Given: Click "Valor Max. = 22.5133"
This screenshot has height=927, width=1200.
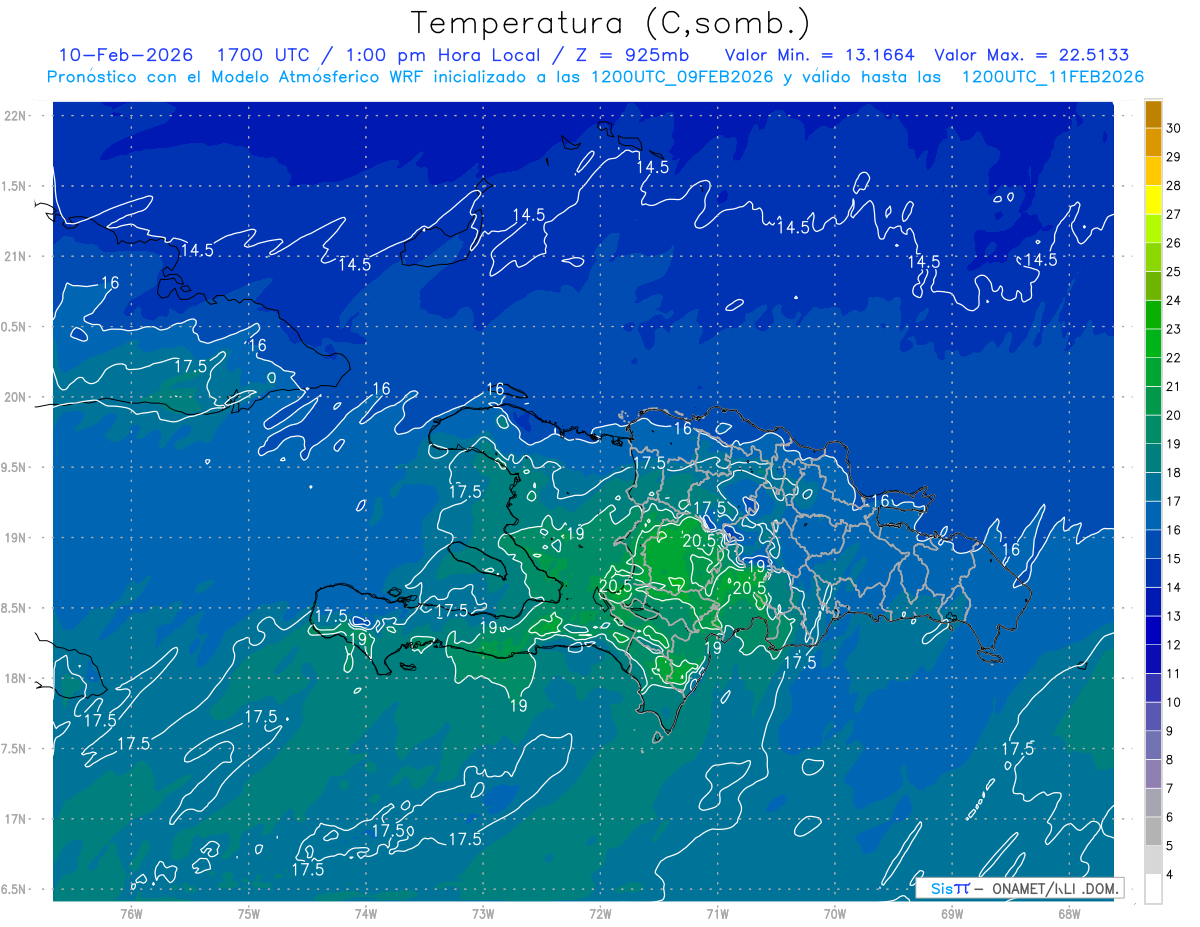Looking at the screenshot, I should [x=1031, y=55].
